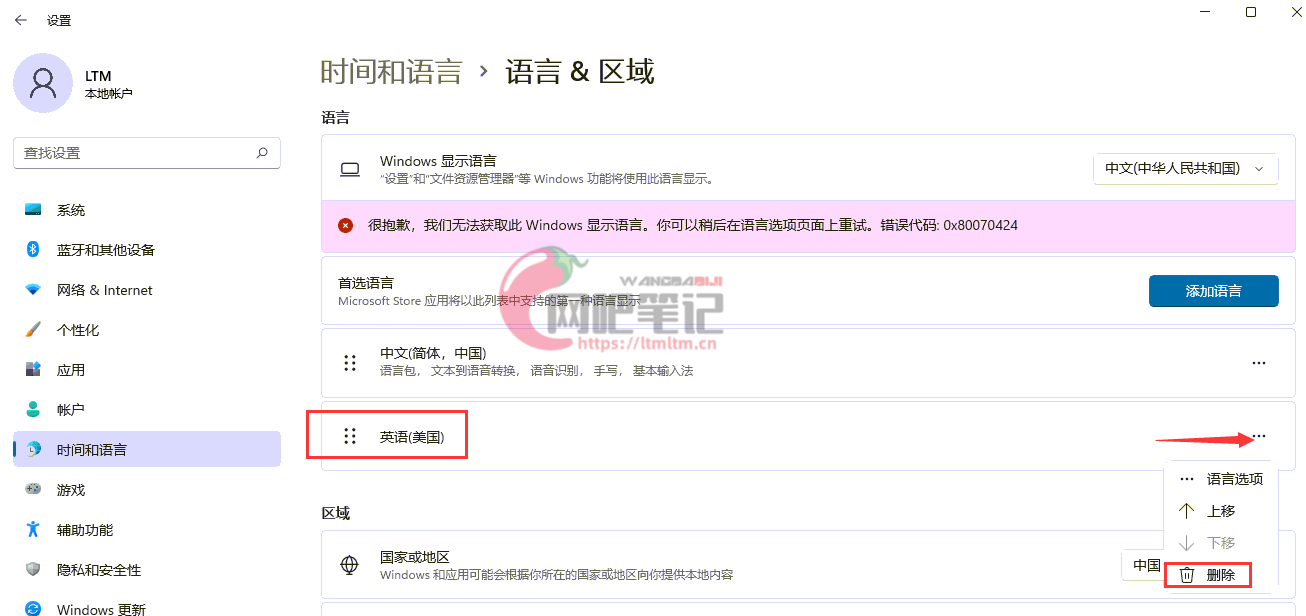Select the 英语(美国) language name
Image resolution: width=1306 pixels, height=616 pixels.
pyautogui.click(x=412, y=437)
